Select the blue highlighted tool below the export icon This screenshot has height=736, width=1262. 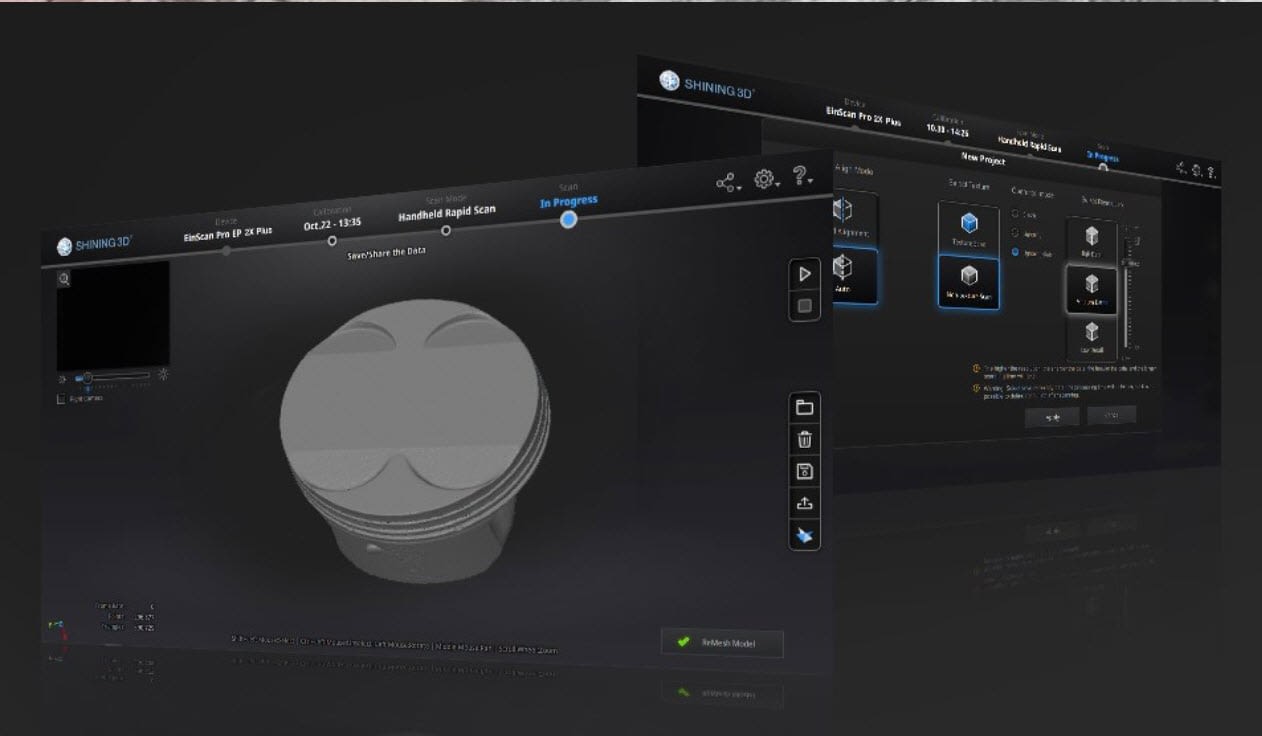tap(804, 537)
